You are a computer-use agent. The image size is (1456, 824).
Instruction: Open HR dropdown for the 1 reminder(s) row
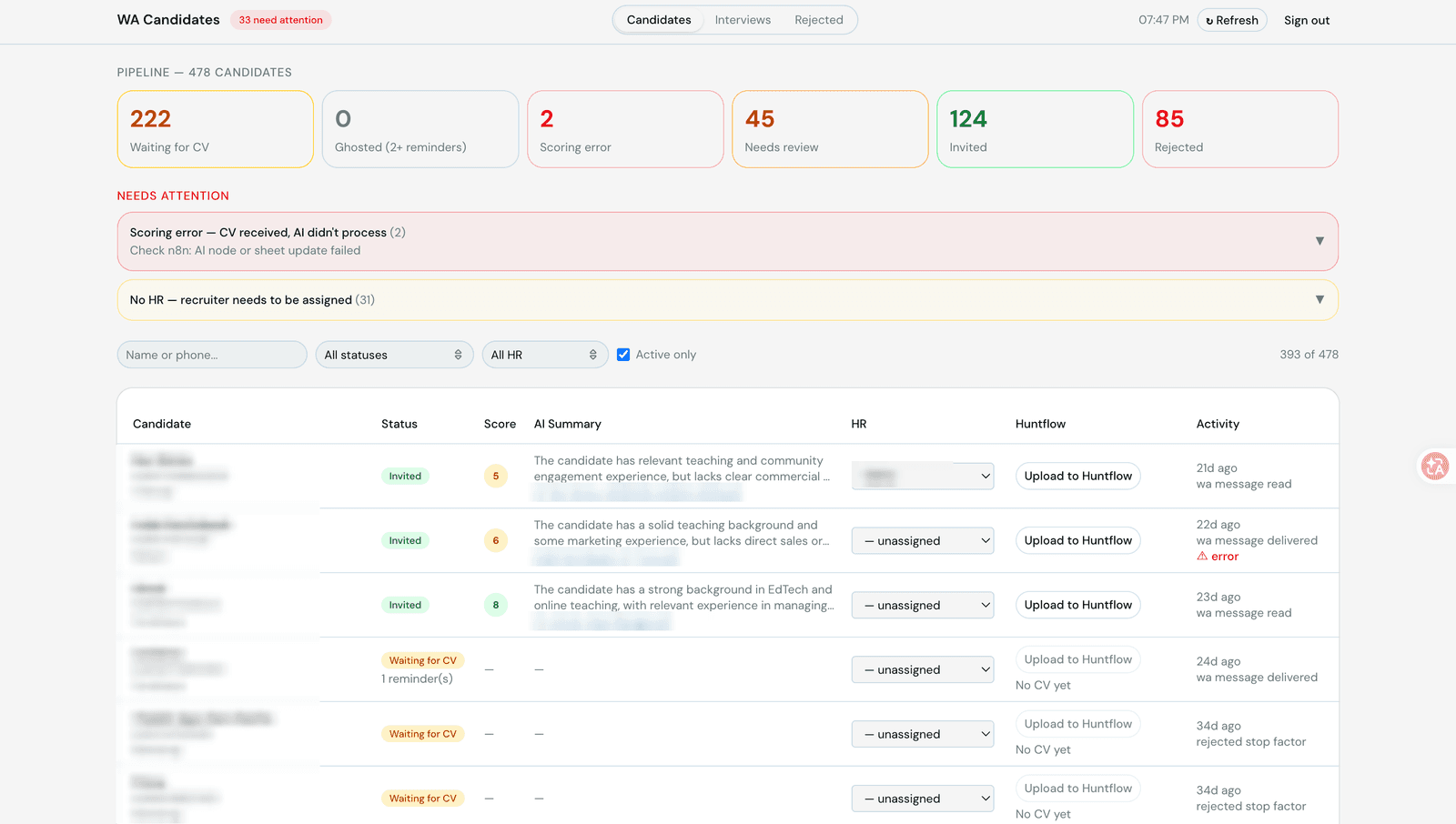[923, 669]
